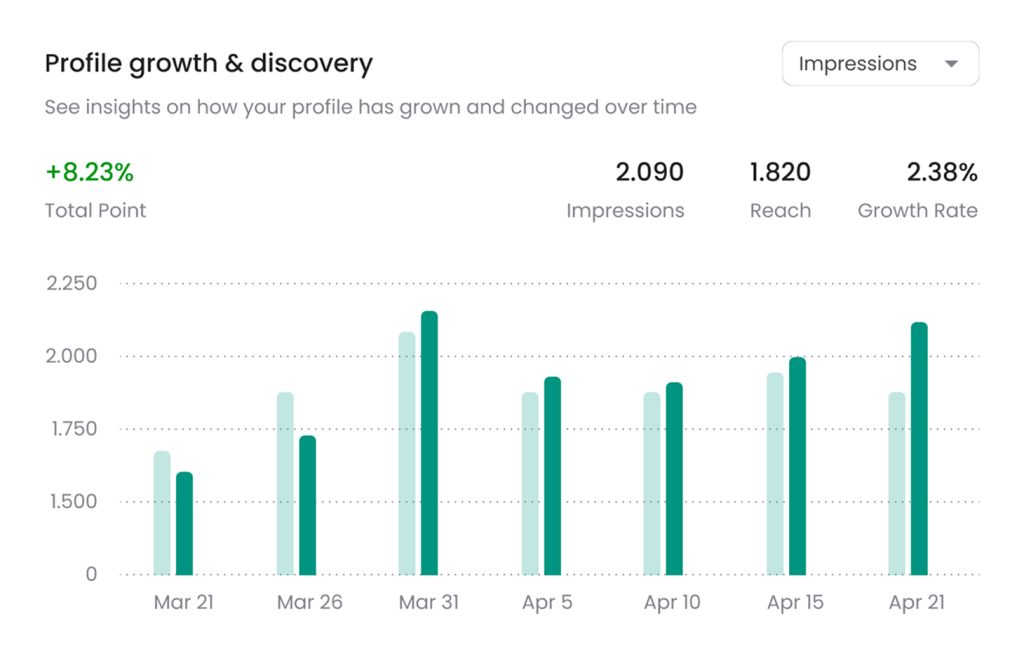This screenshot has height=661, width=1024.
Task: Click the dark green Apr 10 bar
Action: coord(674,478)
